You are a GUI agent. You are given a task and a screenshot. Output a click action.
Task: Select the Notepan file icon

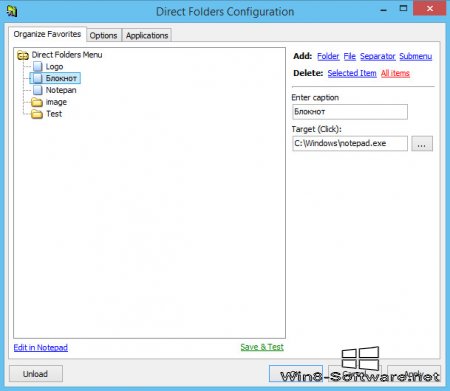coord(38,90)
